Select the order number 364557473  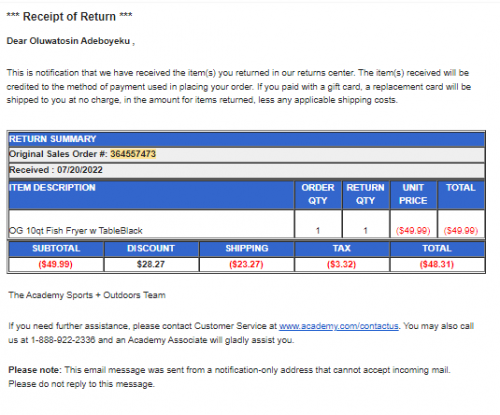coord(133,154)
